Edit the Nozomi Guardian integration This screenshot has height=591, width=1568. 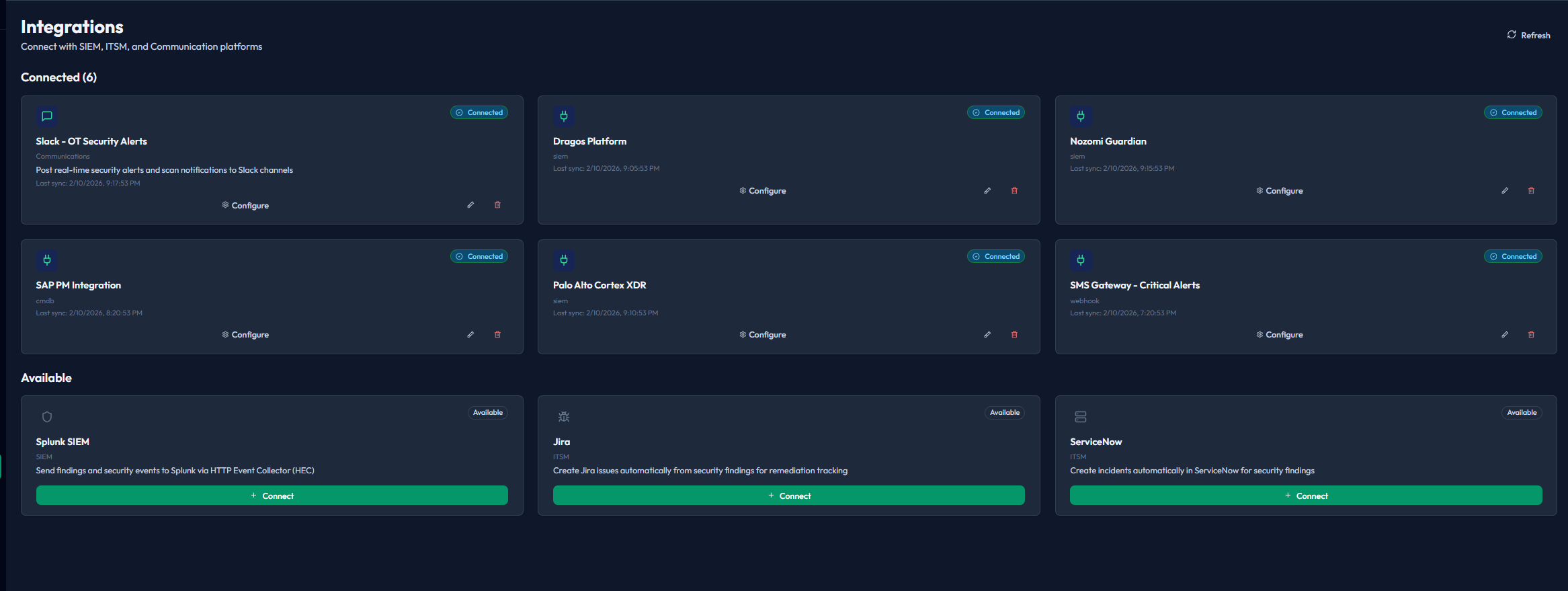pos(1505,191)
